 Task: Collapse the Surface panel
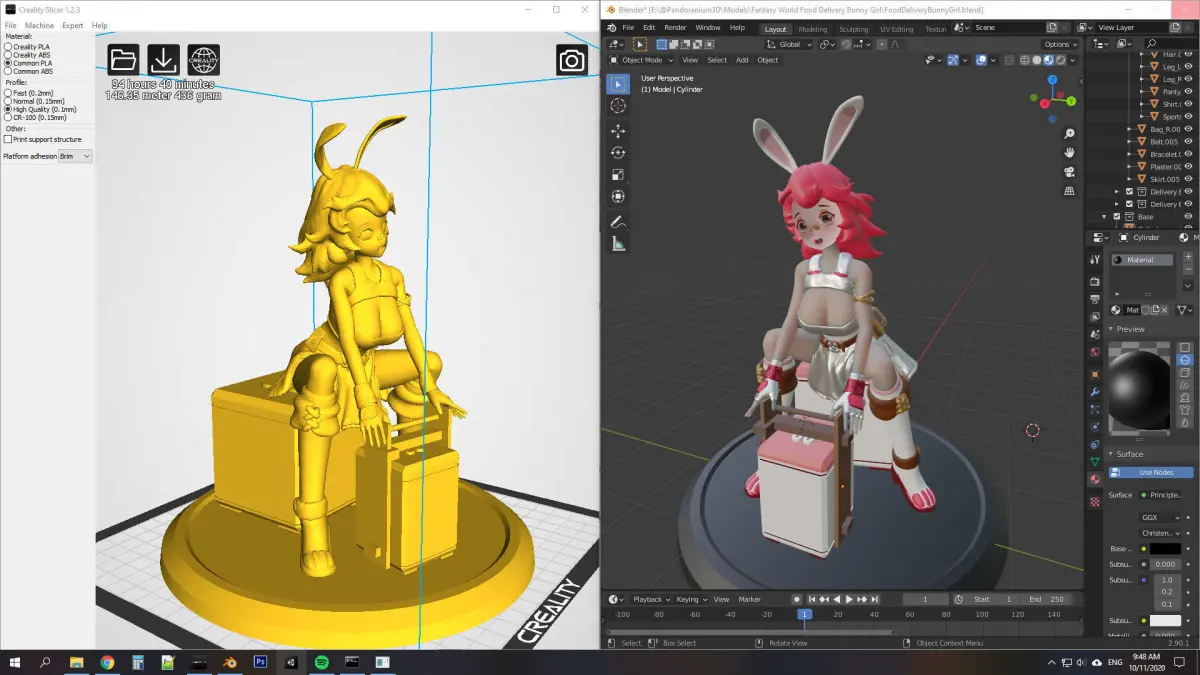click(1113, 454)
